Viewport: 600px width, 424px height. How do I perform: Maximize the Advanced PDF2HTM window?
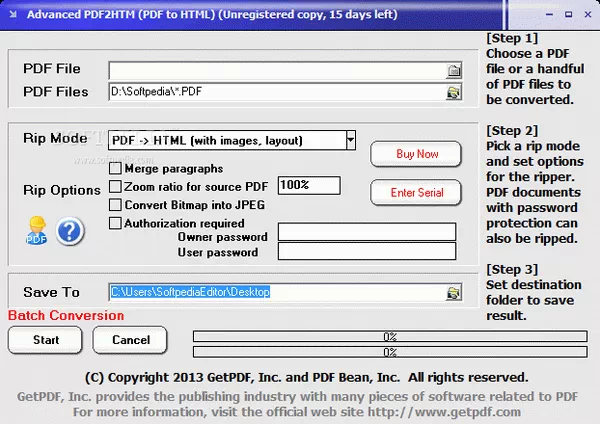(x=569, y=15)
